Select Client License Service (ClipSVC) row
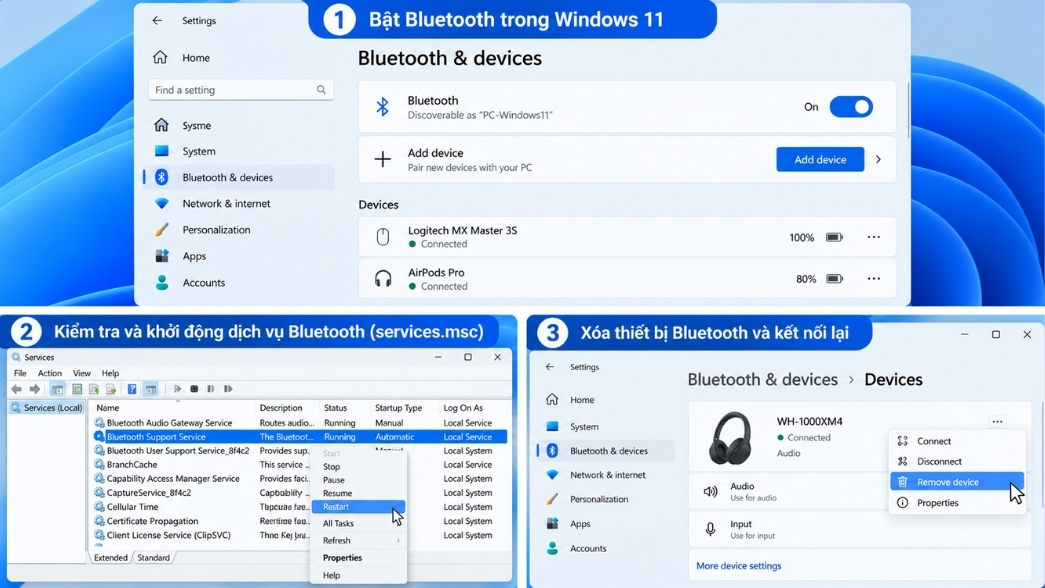The image size is (1045, 588). (x=300, y=535)
